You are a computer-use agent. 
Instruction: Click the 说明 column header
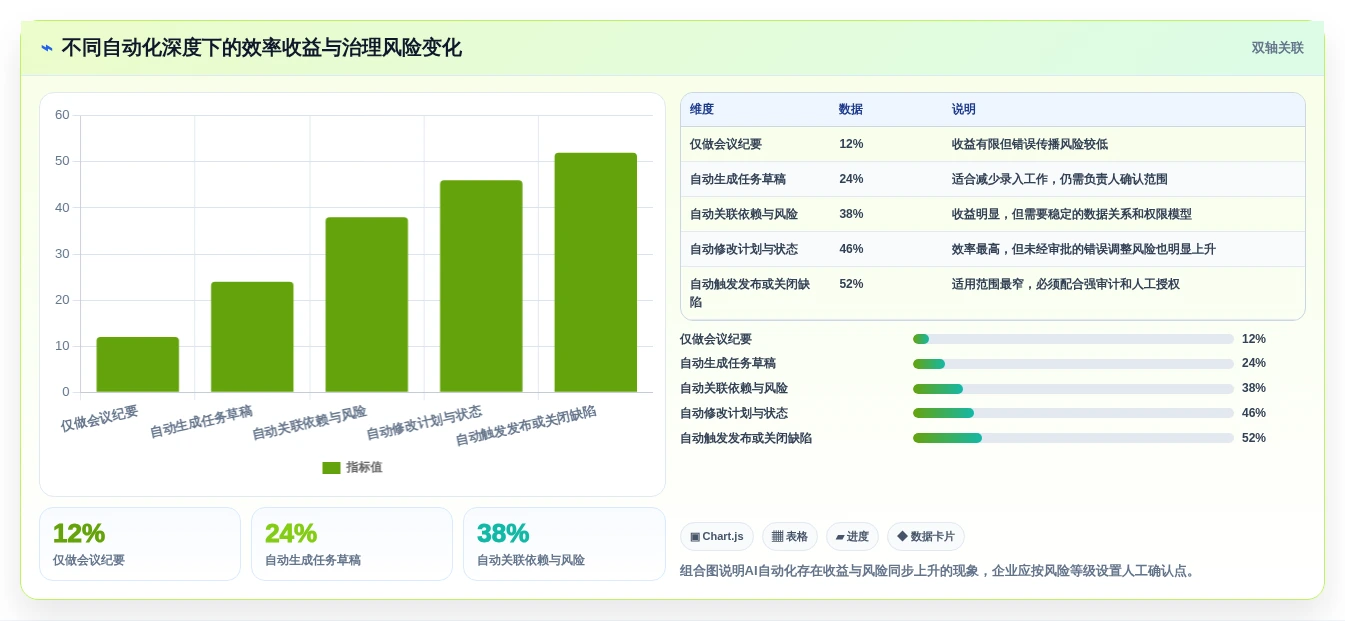point(964,110)
